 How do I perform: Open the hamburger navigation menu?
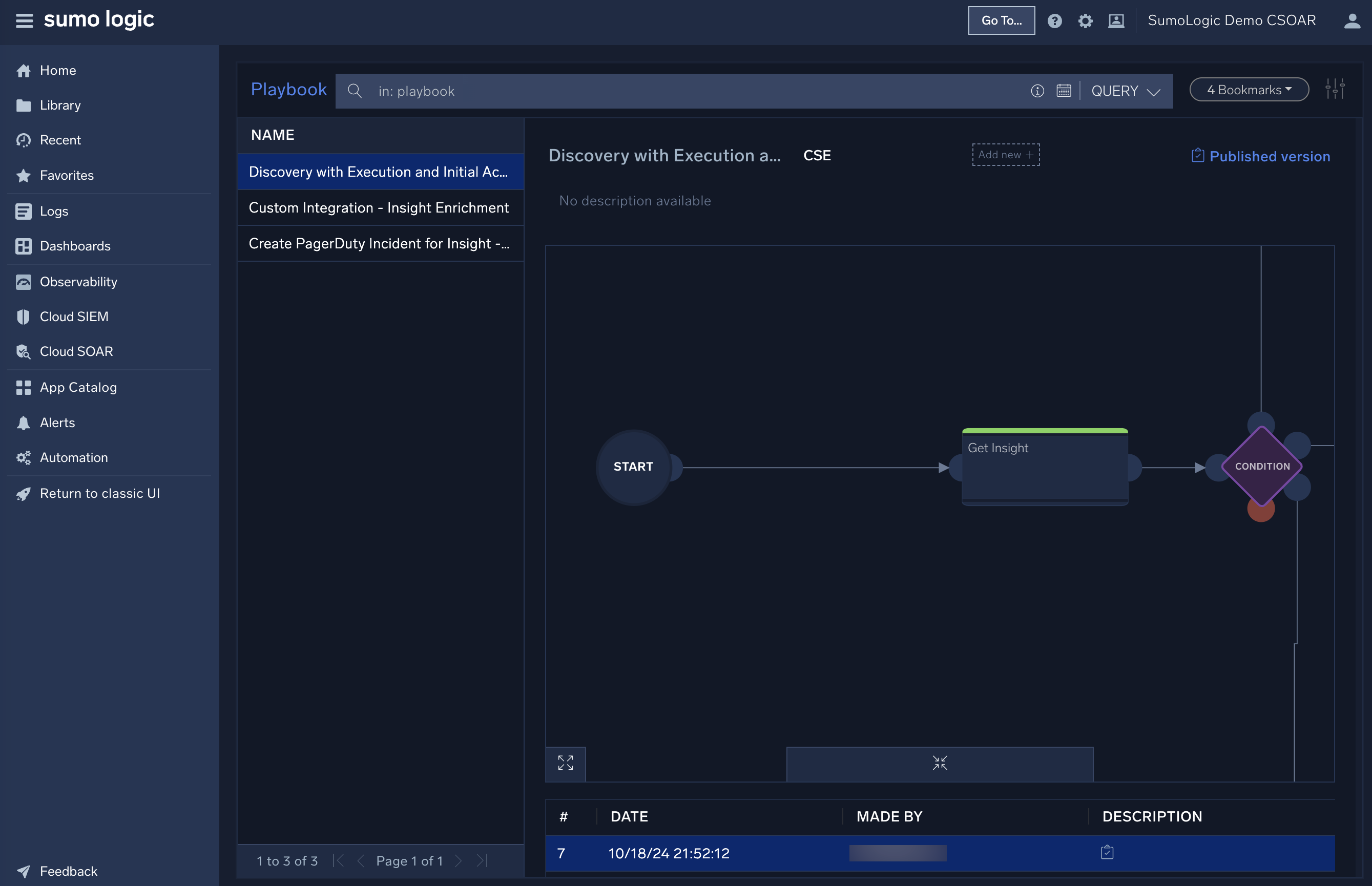tap(24, 20)
